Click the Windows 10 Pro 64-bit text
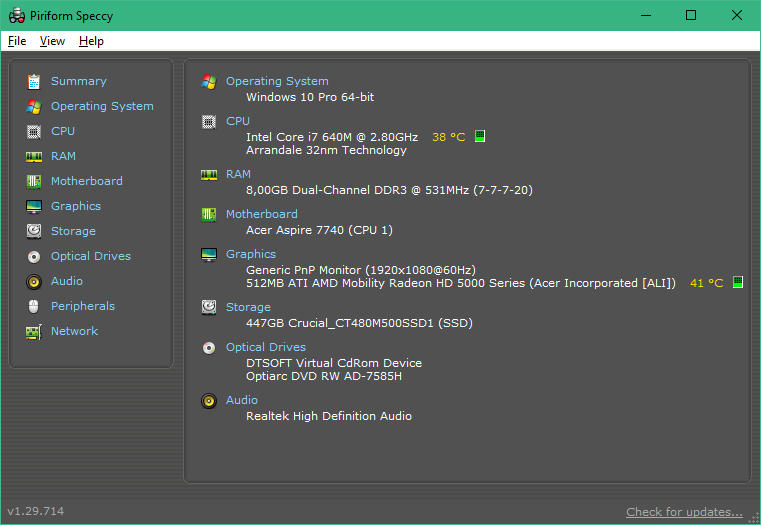The width and height of the screenshot is (761, 525). click(310, 97)
